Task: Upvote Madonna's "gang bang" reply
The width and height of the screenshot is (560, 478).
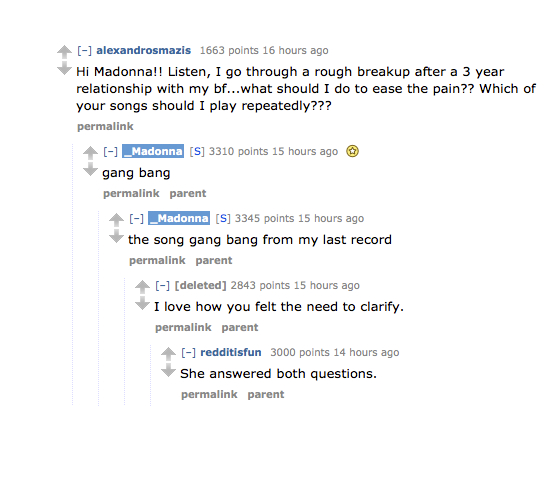Action: click(x=90, y=153)
